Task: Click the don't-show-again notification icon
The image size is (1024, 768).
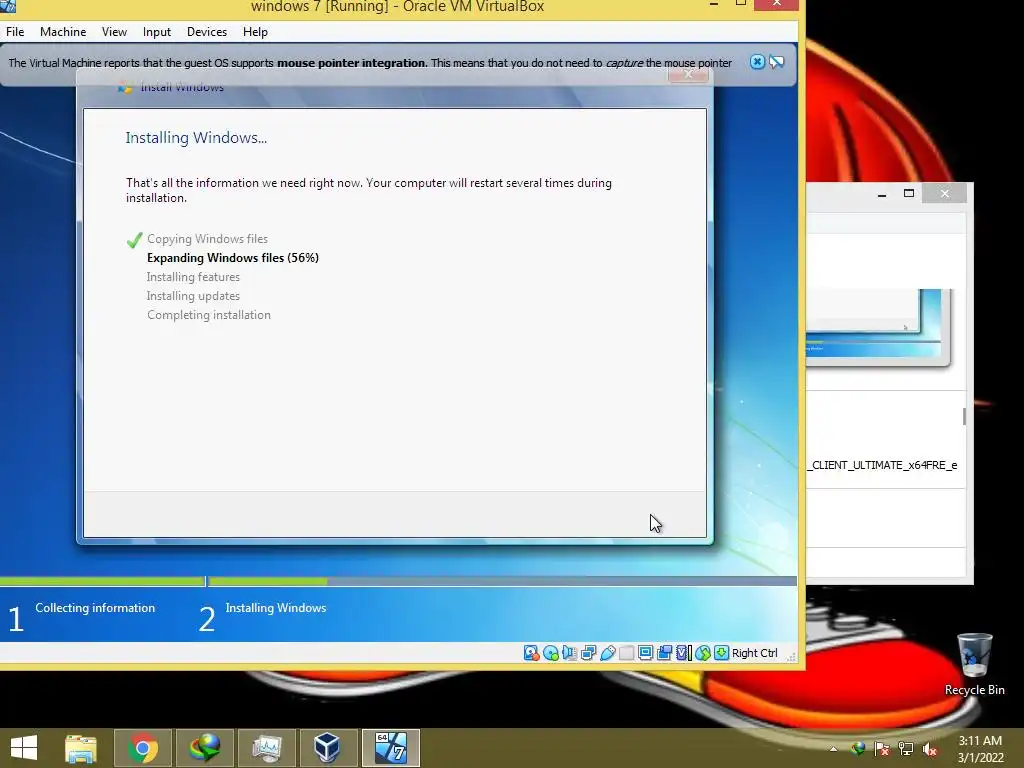Action: pos(776,62)
